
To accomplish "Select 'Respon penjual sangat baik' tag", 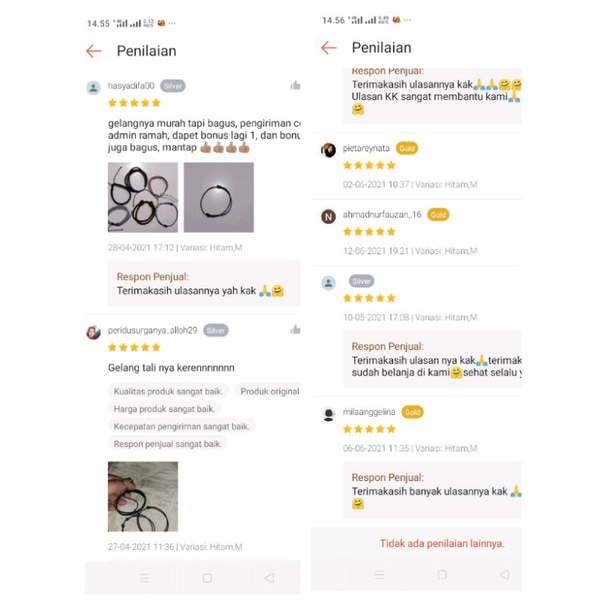I will coord(168,444).
